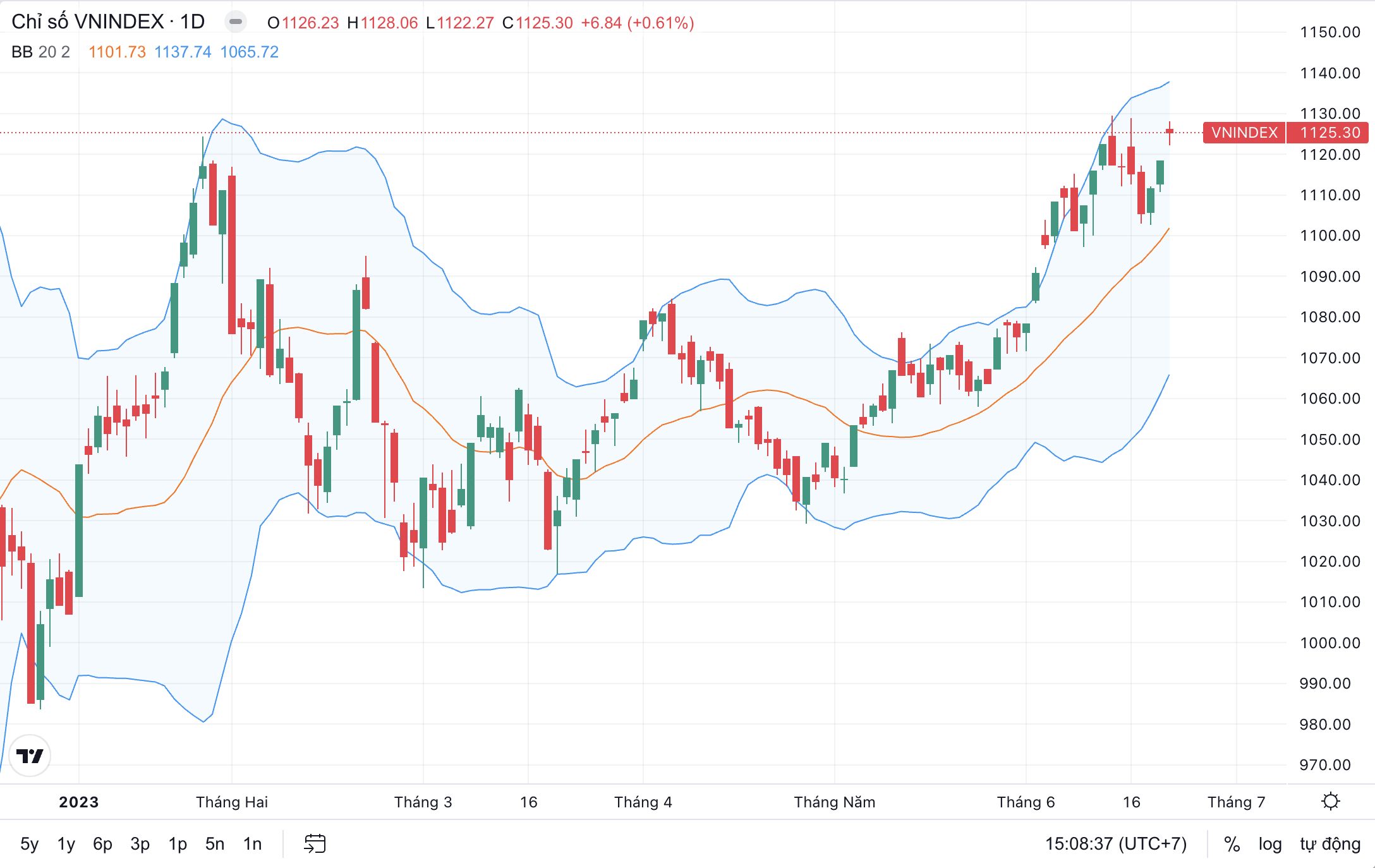The height and width of the screenshot is (868, 1375).
Task: Select the 6p time range
Action: tap(102, 844)
